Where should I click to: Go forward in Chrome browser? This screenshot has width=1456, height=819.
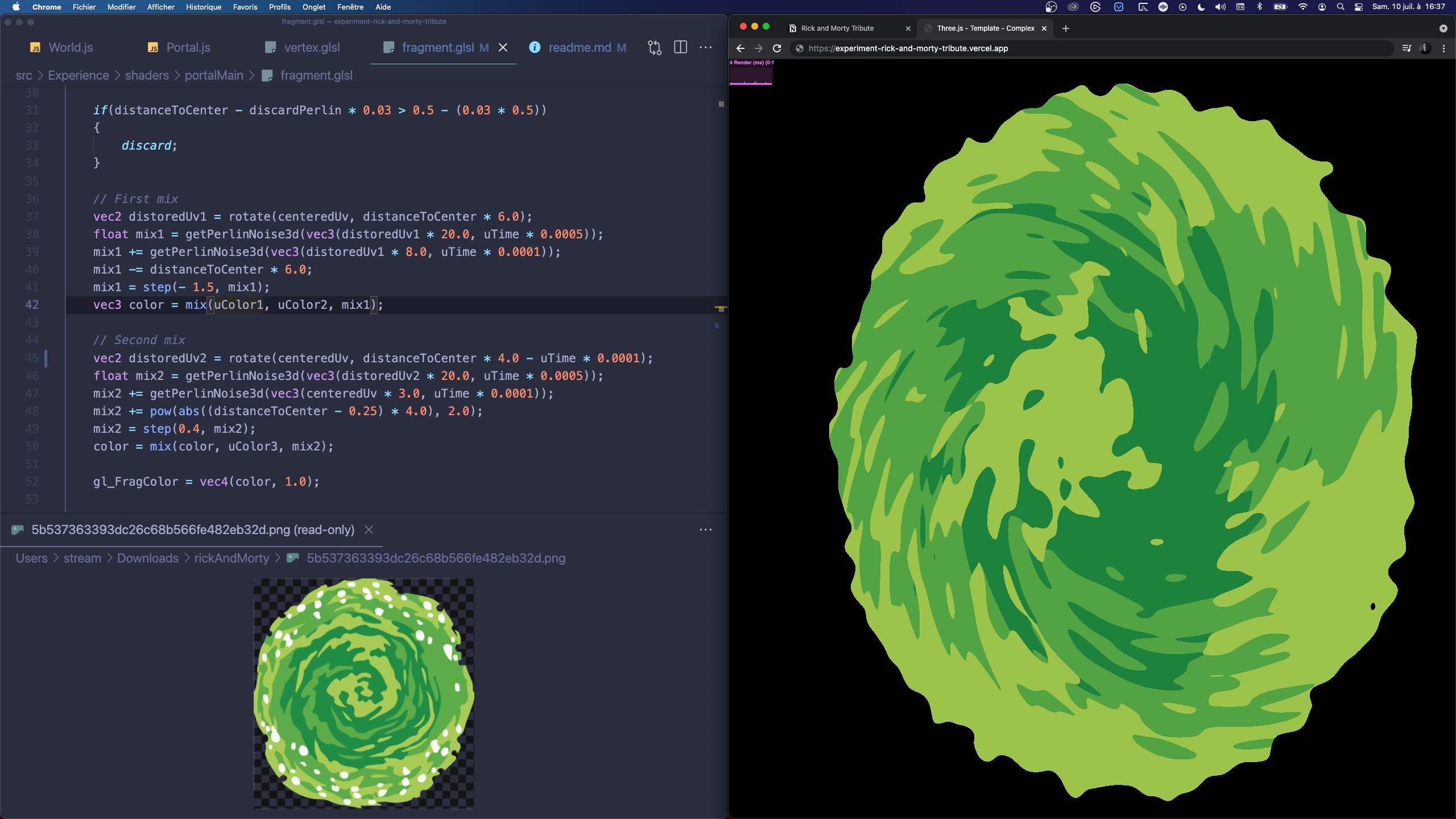tap(758, 48)
